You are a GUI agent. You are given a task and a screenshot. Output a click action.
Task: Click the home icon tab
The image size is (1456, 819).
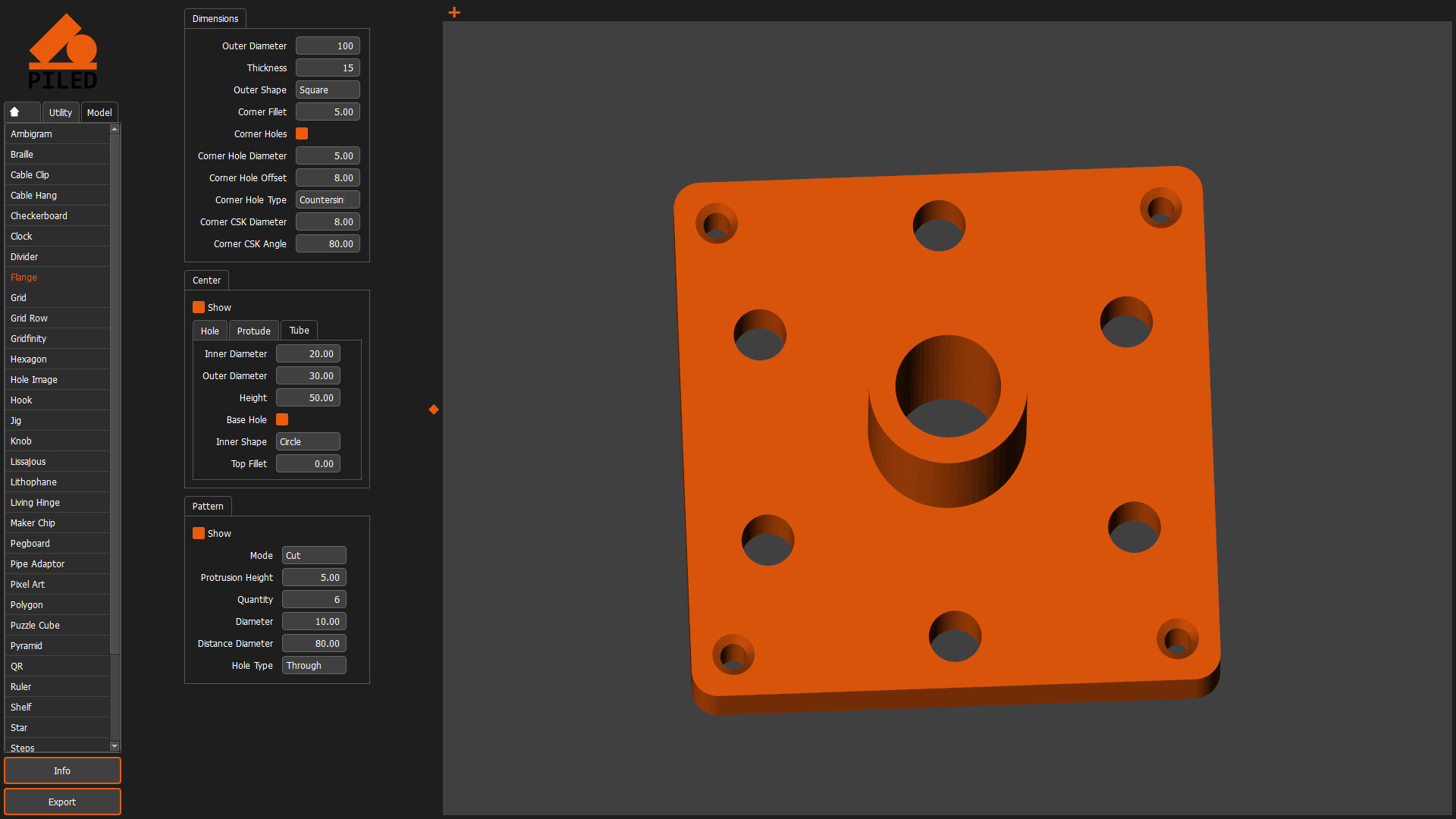pyautogui.click(x=21, y=111)
